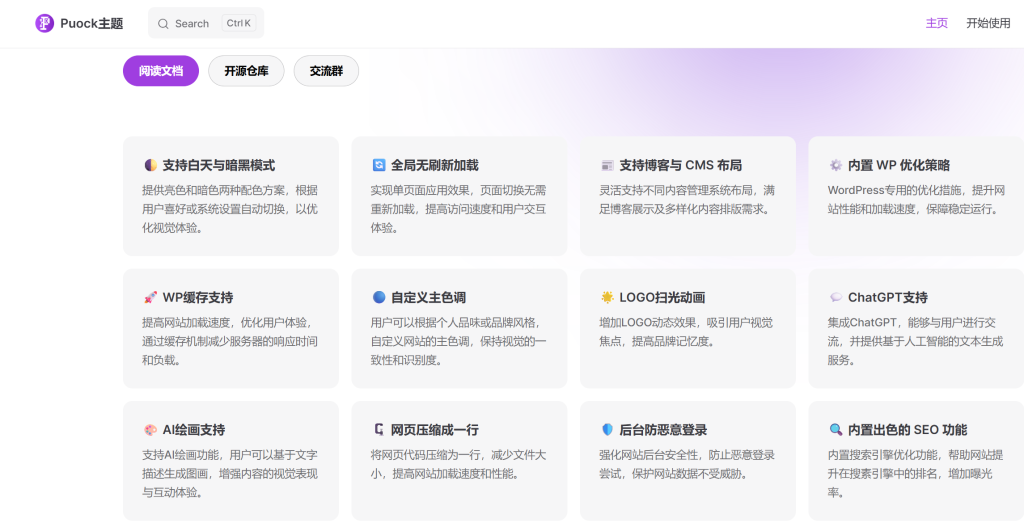Image resolution: width=1024 pixels, height=523 pixels.
Task: Click the speech bubble icon beside ChatGPT支持
Action: point(836,297)
